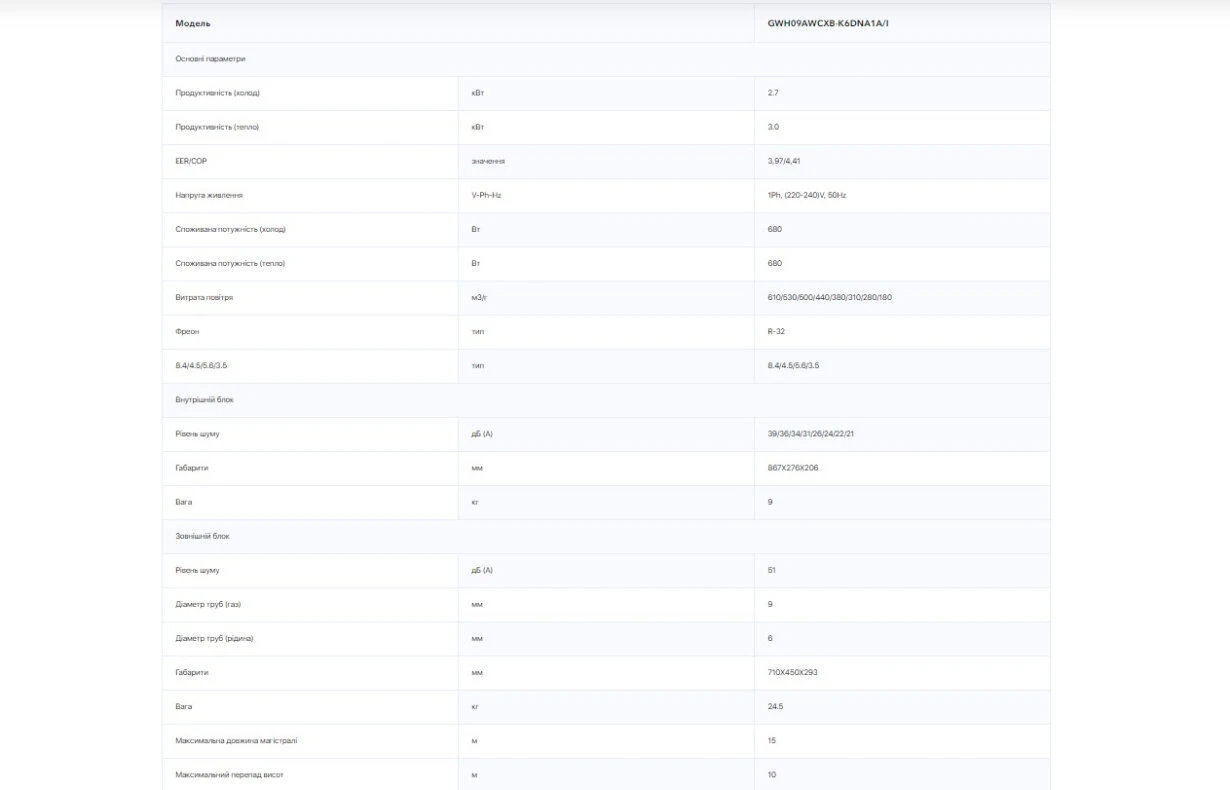
Task: Click "дБ (А)" unit in the 51 row
Action: [x=482, y=570]
